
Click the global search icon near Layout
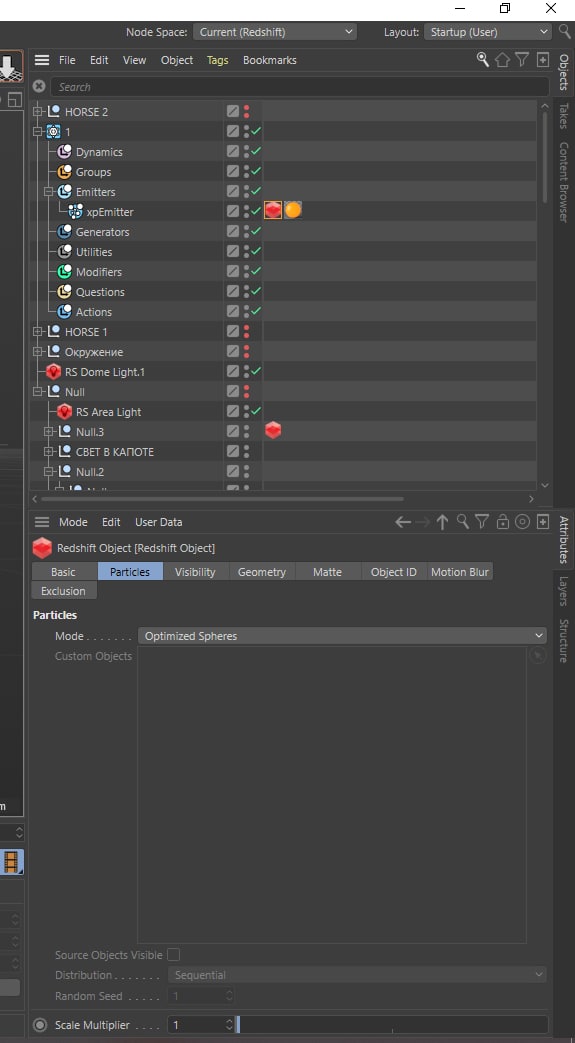(564, 31)
